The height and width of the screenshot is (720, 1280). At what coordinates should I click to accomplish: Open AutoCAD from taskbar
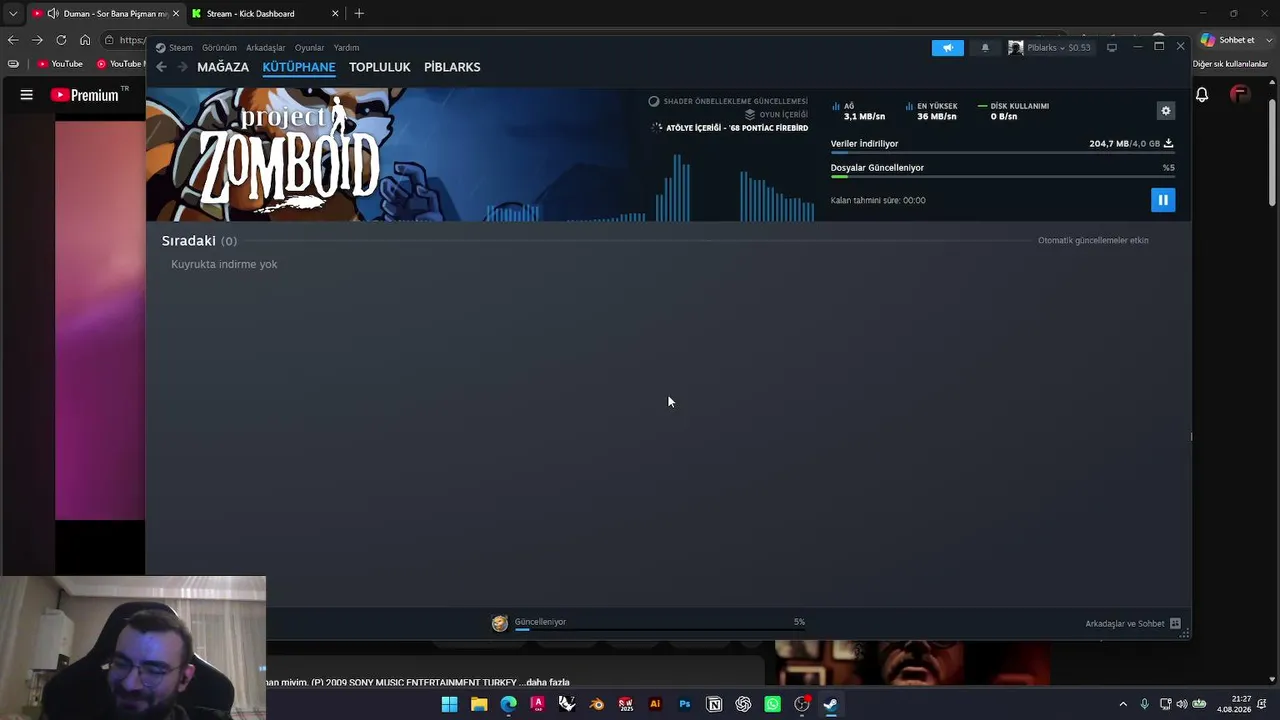[x=538, y=704]
